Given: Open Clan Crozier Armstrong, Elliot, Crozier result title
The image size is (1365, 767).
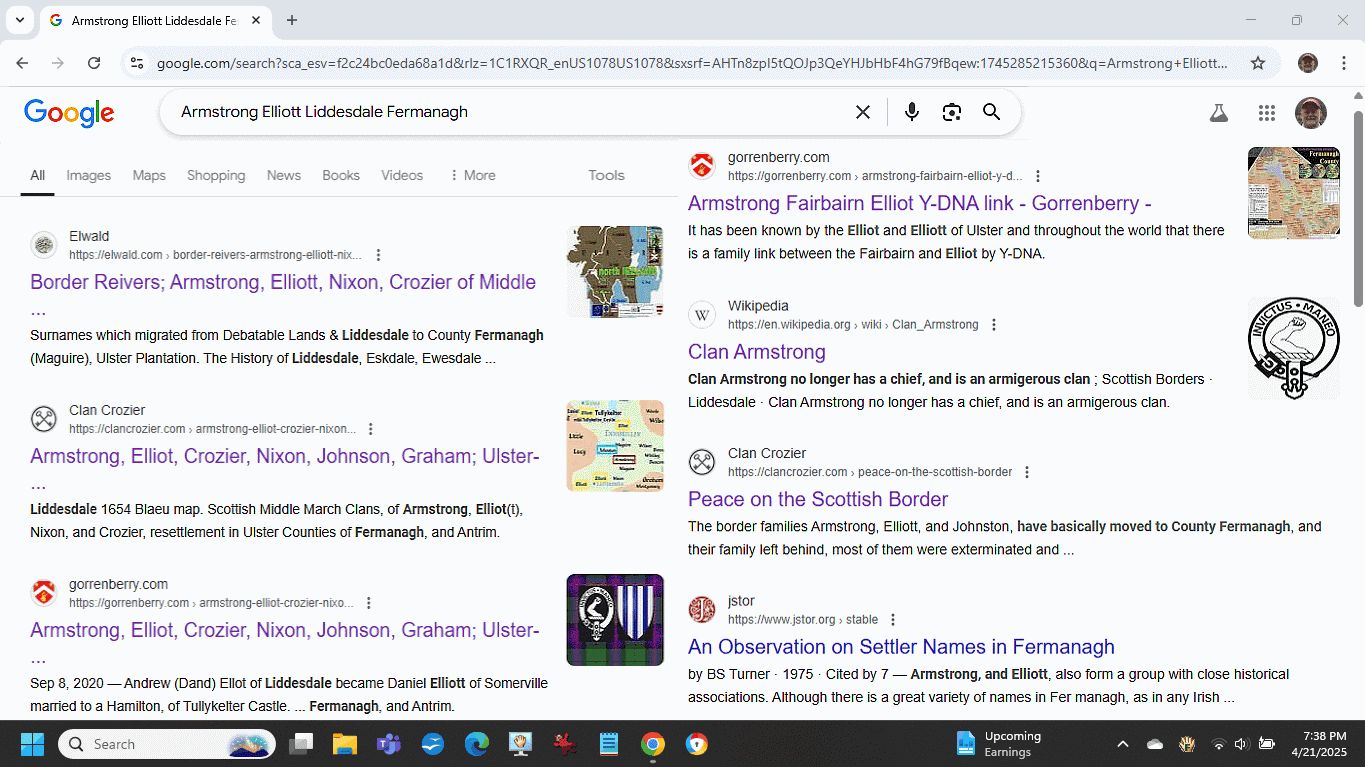Looking at the screenshot, I should (285, 456).
